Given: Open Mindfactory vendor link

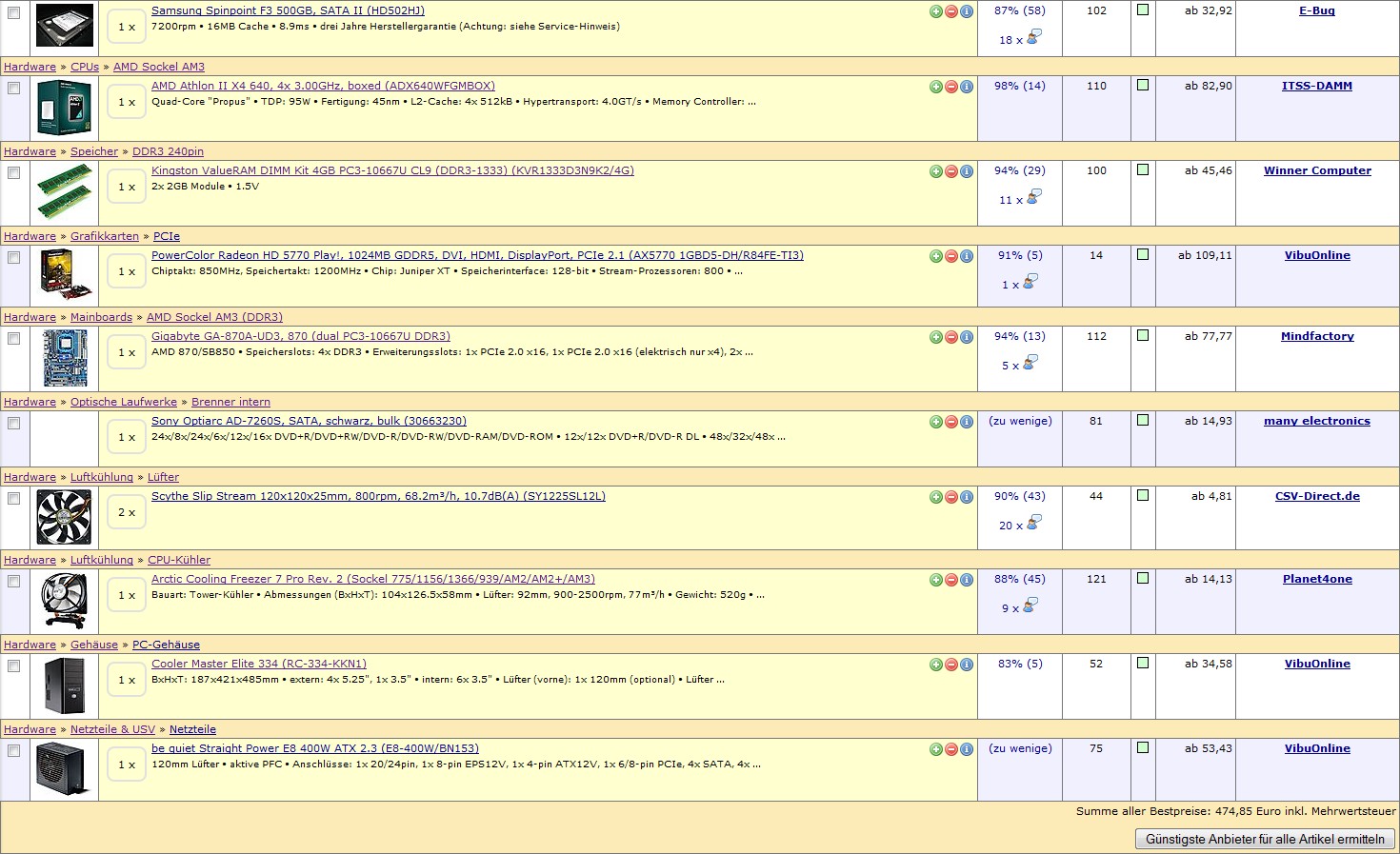Looking at the screenshot, I should click(x=1317, y=336).
